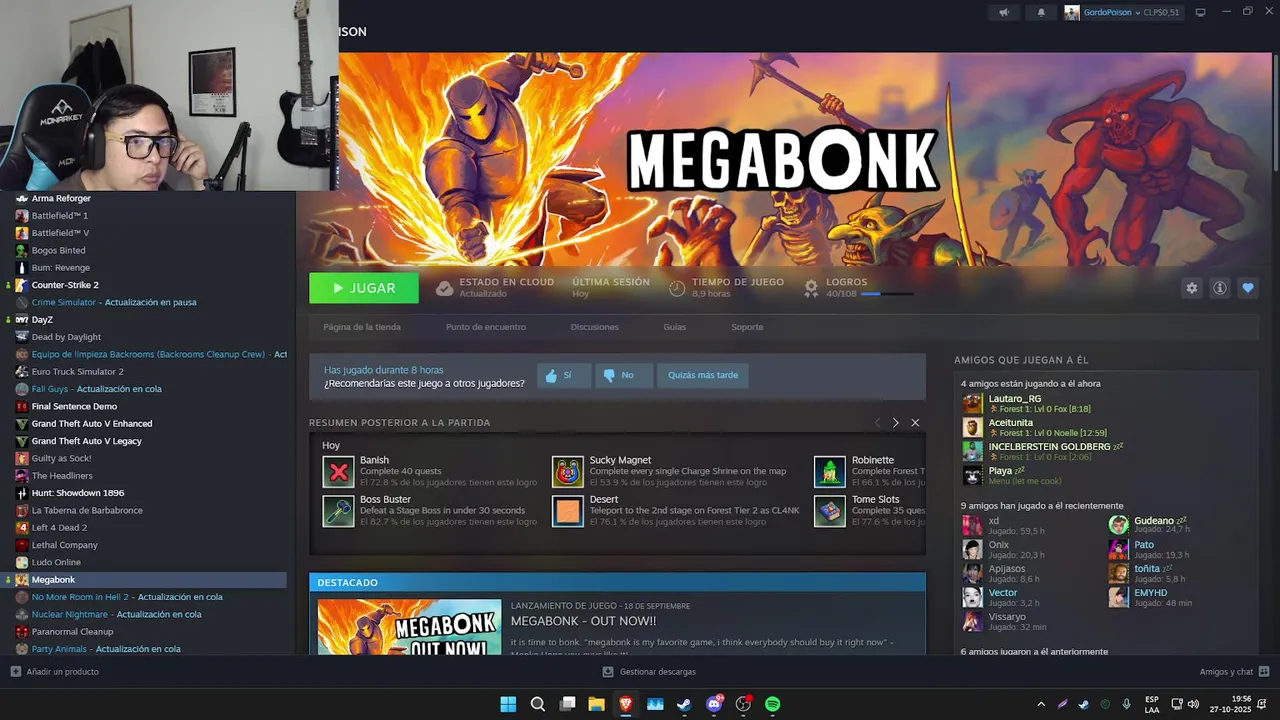This screenshot has height=720, width=1280.
Task: Open friend Aceitunita's profile
Action: pyautogui.click(x=1010, y=422)
